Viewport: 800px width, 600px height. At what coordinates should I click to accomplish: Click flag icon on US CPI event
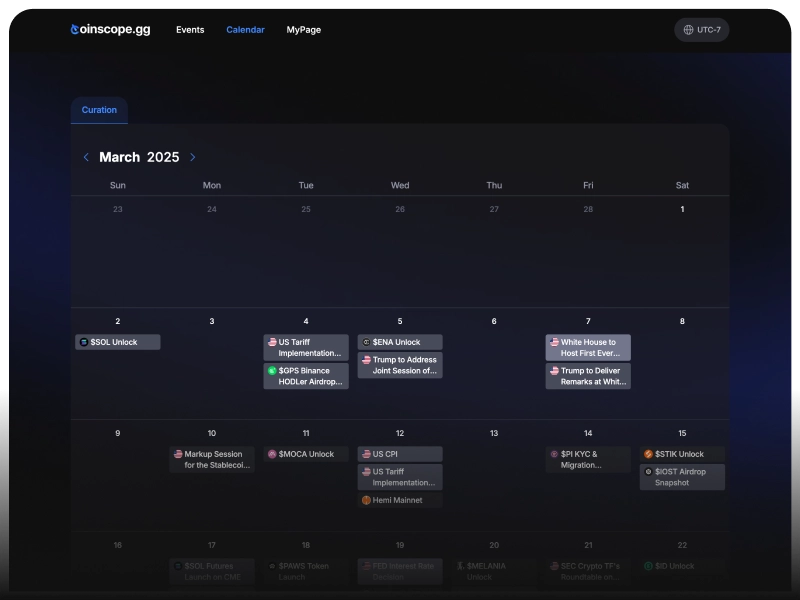coord(366,454)
